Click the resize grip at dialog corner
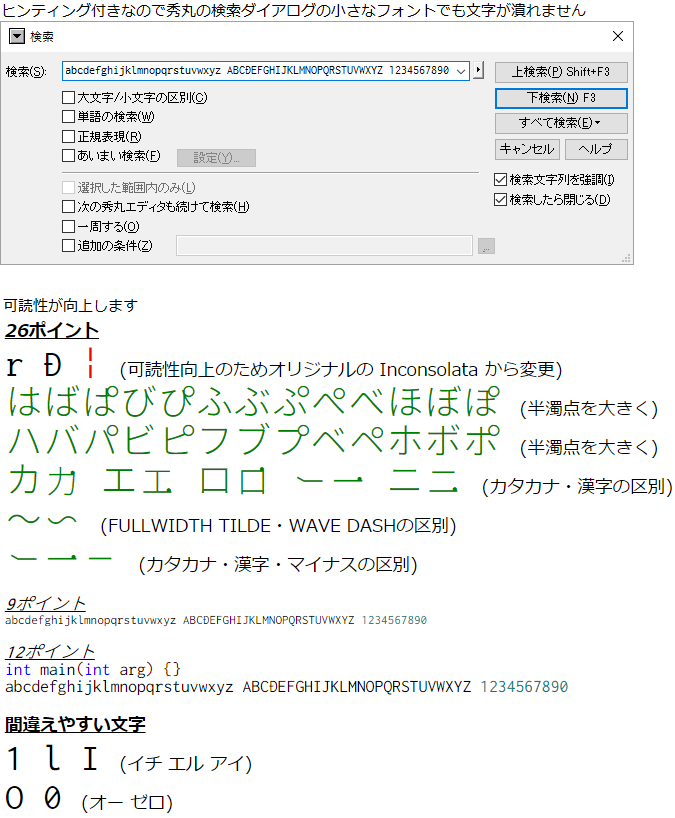The image size is (675, 818). 626,258
